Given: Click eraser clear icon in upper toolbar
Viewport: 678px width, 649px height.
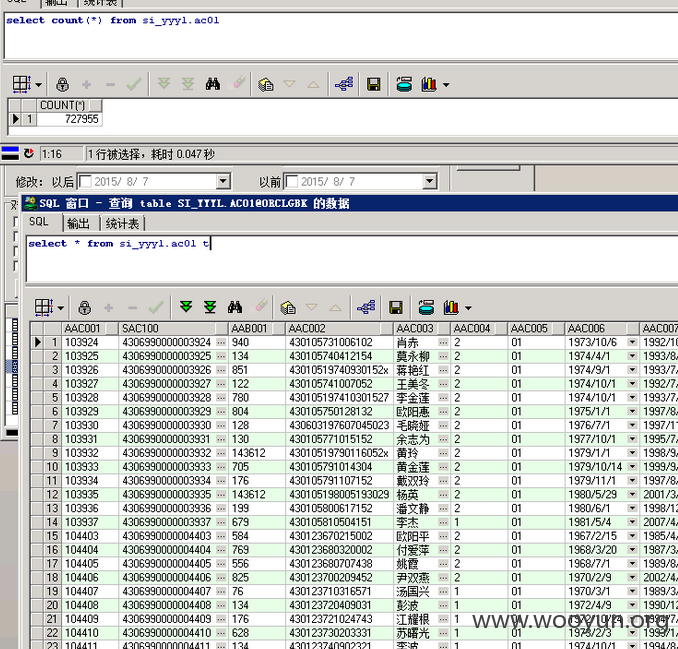Looking at the screenshot, I should tap(238, 83).
